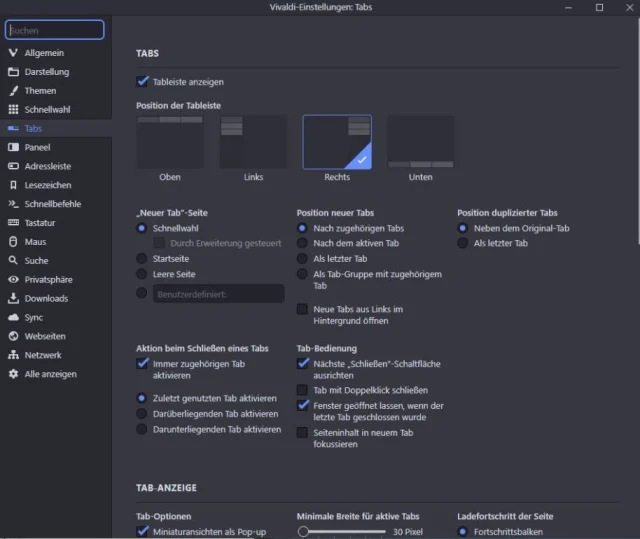
Task: Open Sync cloud icon section
Action: click(x=13, y=317)
